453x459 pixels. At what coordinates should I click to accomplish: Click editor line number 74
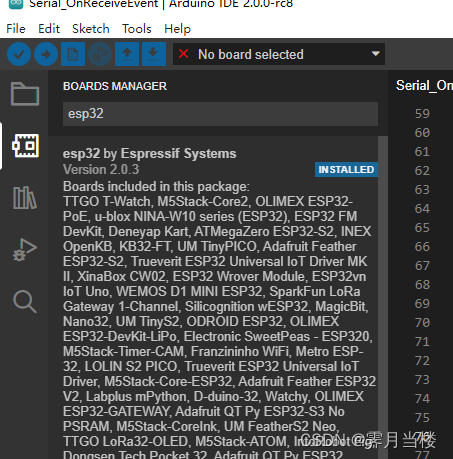422,399
